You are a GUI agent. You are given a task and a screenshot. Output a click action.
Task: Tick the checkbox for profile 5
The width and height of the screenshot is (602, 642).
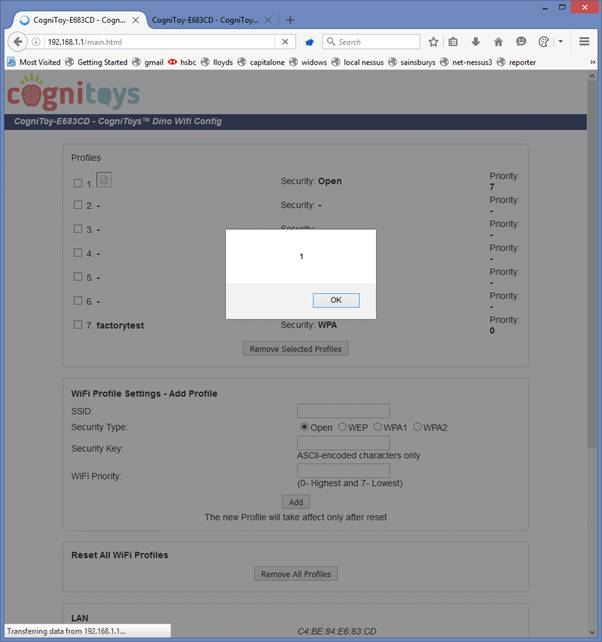(78, 277)
